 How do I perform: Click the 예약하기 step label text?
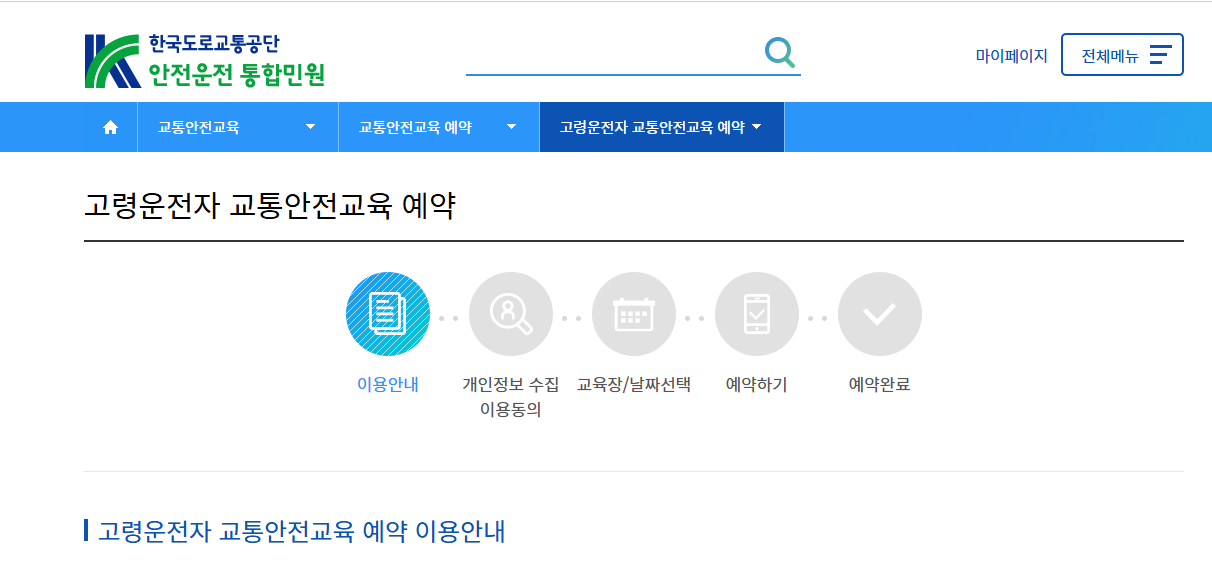coord(757,383)
